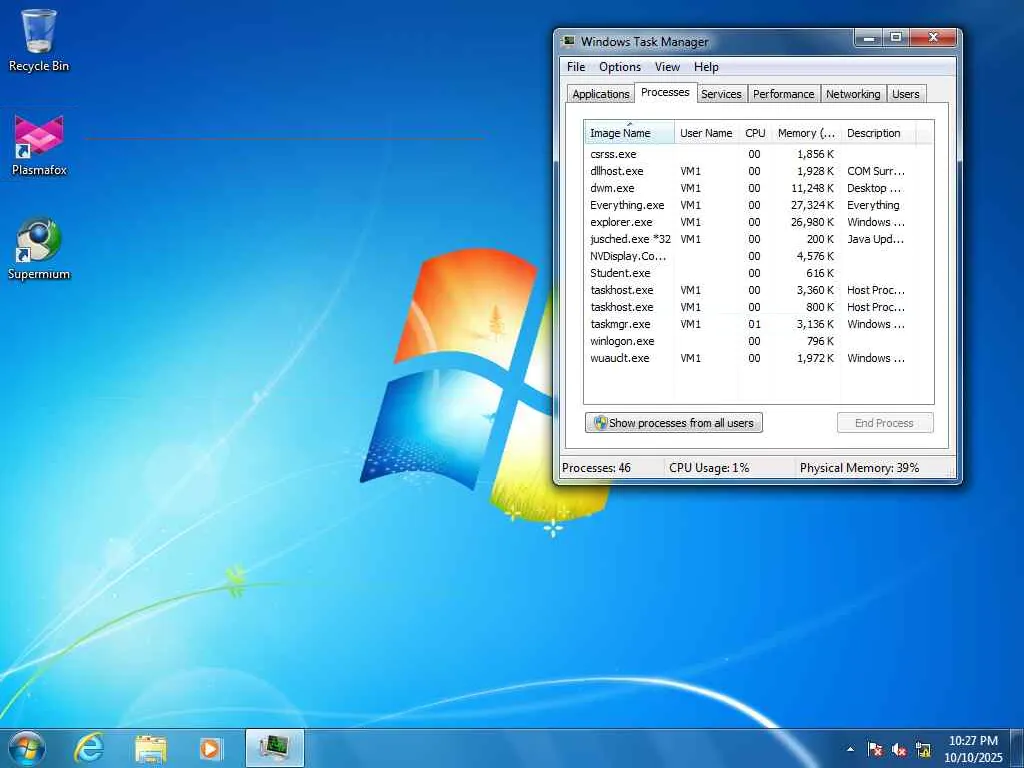Image resolution: width=1024 pixels, height=768 pixels.
Task: Select the Processes tab
Action: (665, 92)
